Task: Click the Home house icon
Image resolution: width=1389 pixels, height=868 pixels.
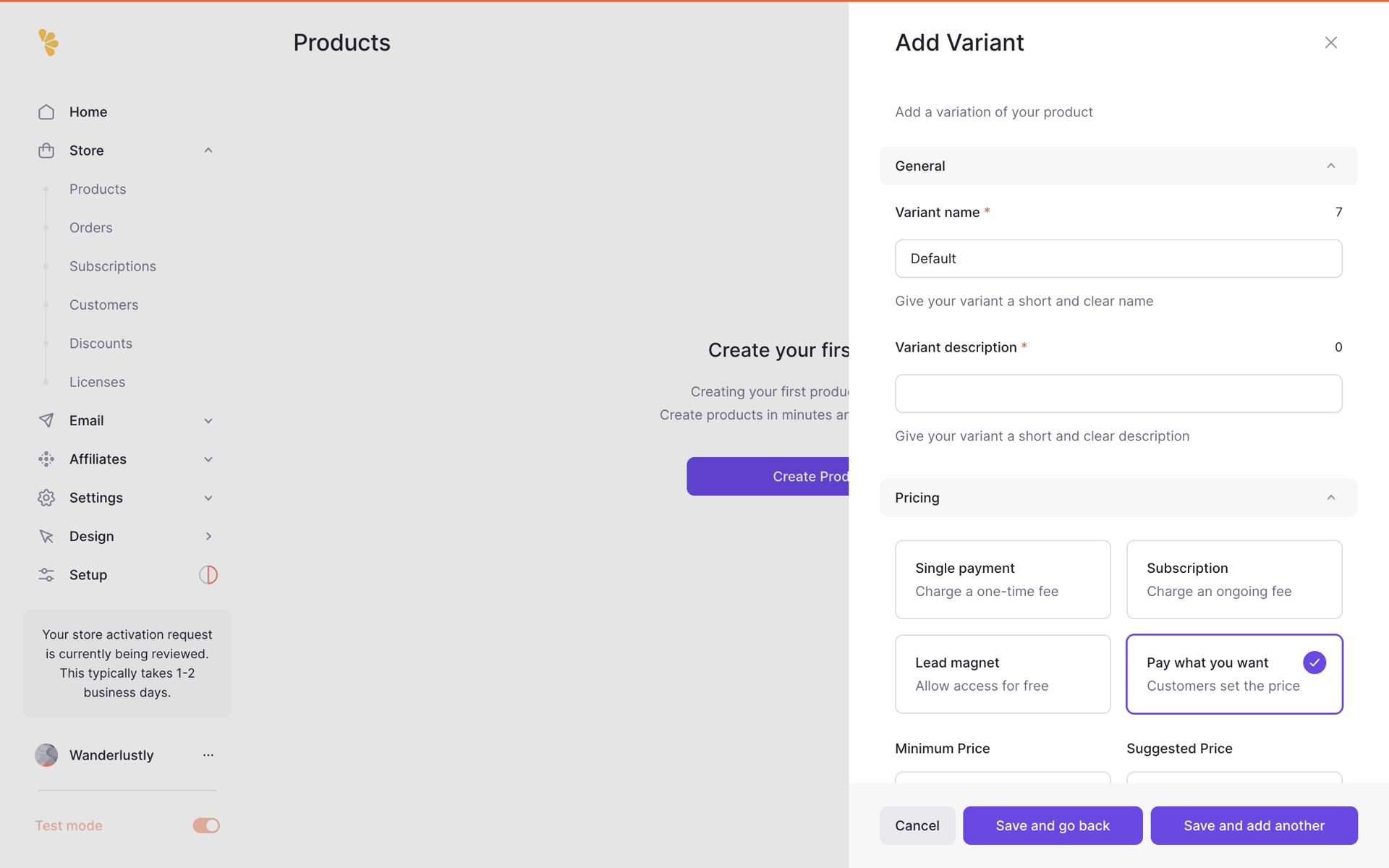Action: click(46, 112)
